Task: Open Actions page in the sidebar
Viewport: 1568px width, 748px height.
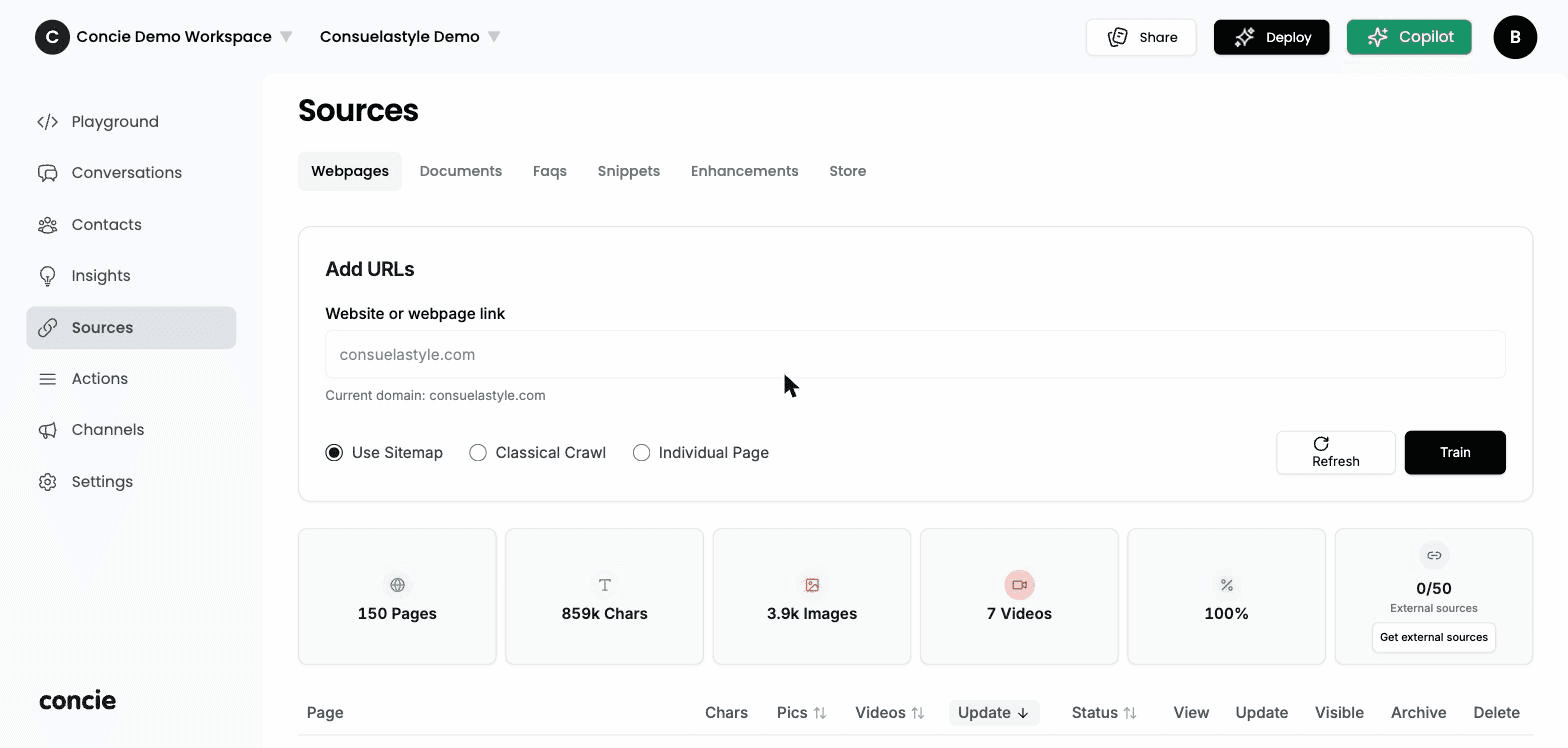Action: [x=131, y=379]
